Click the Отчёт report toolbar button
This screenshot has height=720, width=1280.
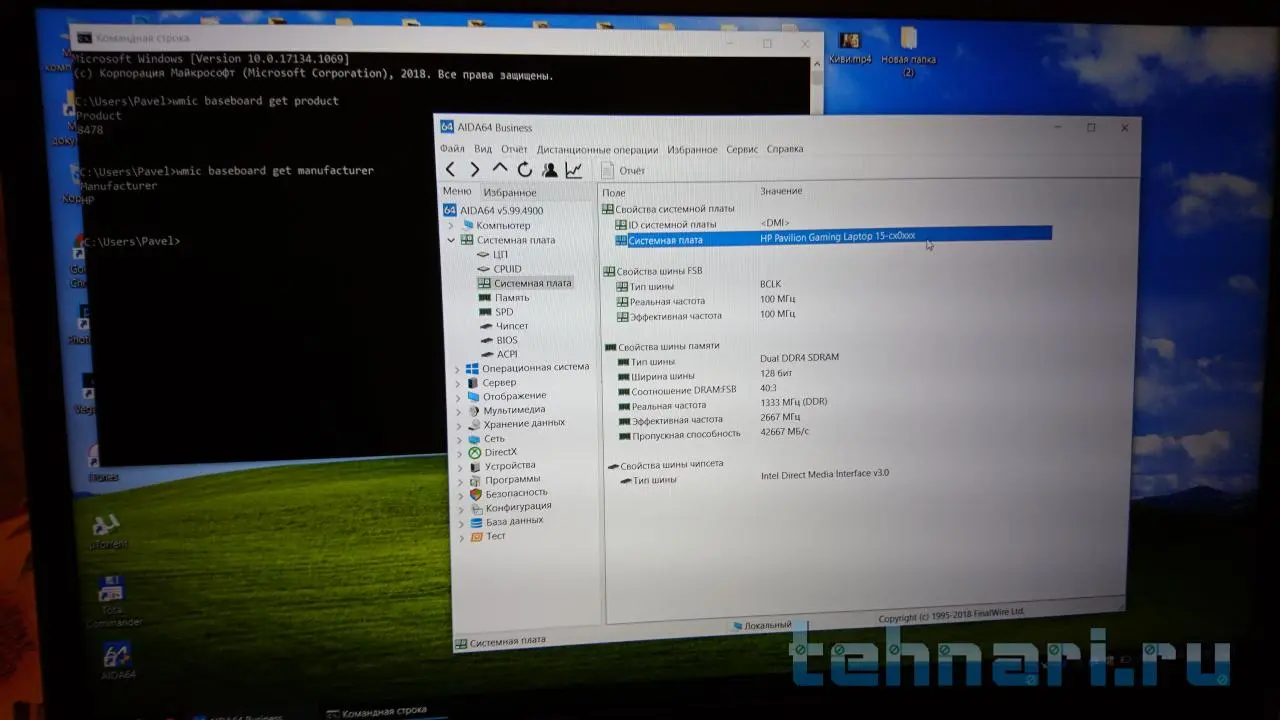click(623, 171)
